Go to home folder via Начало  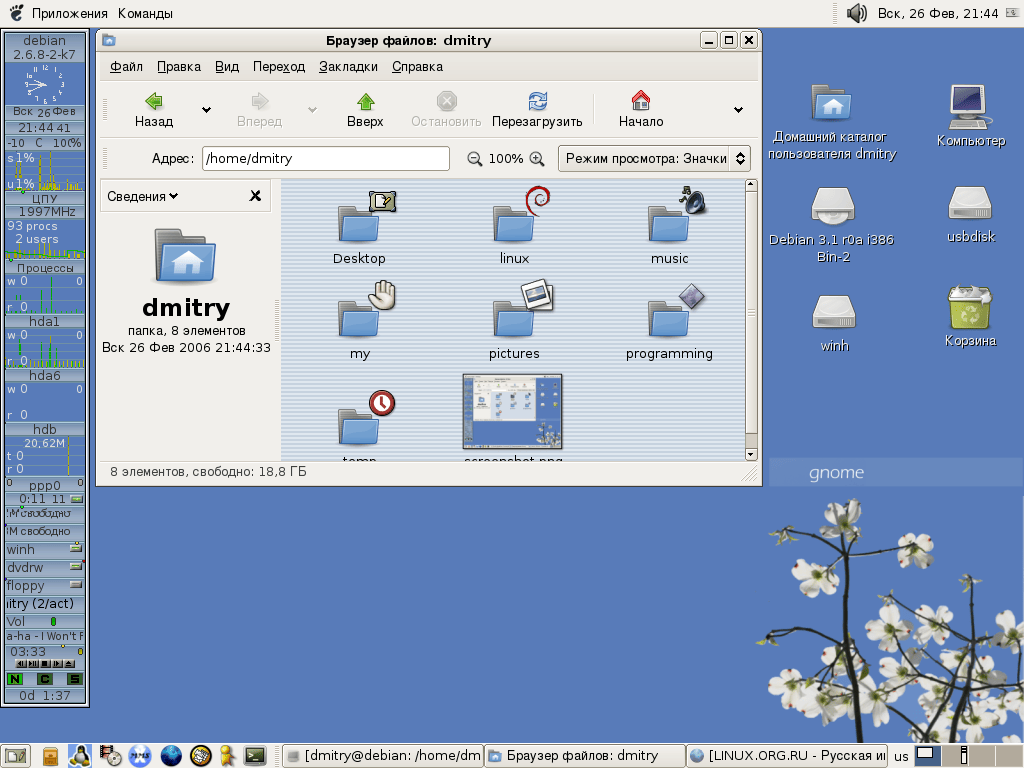[x=641, y=101]
